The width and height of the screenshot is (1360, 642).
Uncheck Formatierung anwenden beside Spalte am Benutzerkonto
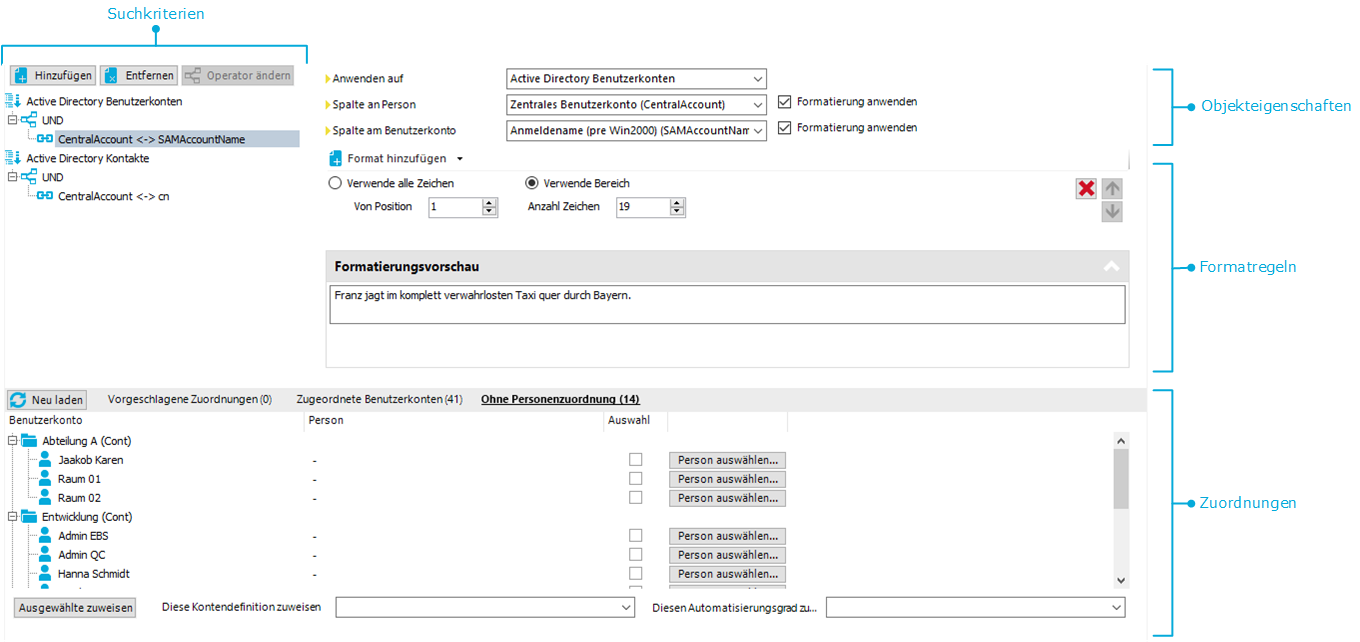pos(784,128)
